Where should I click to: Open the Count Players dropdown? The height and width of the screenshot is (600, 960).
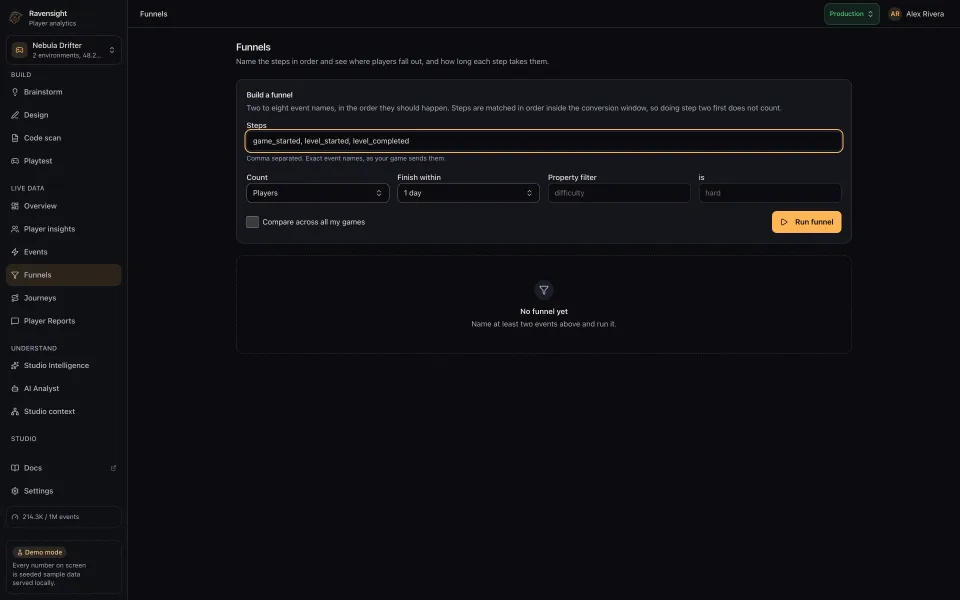317,193
